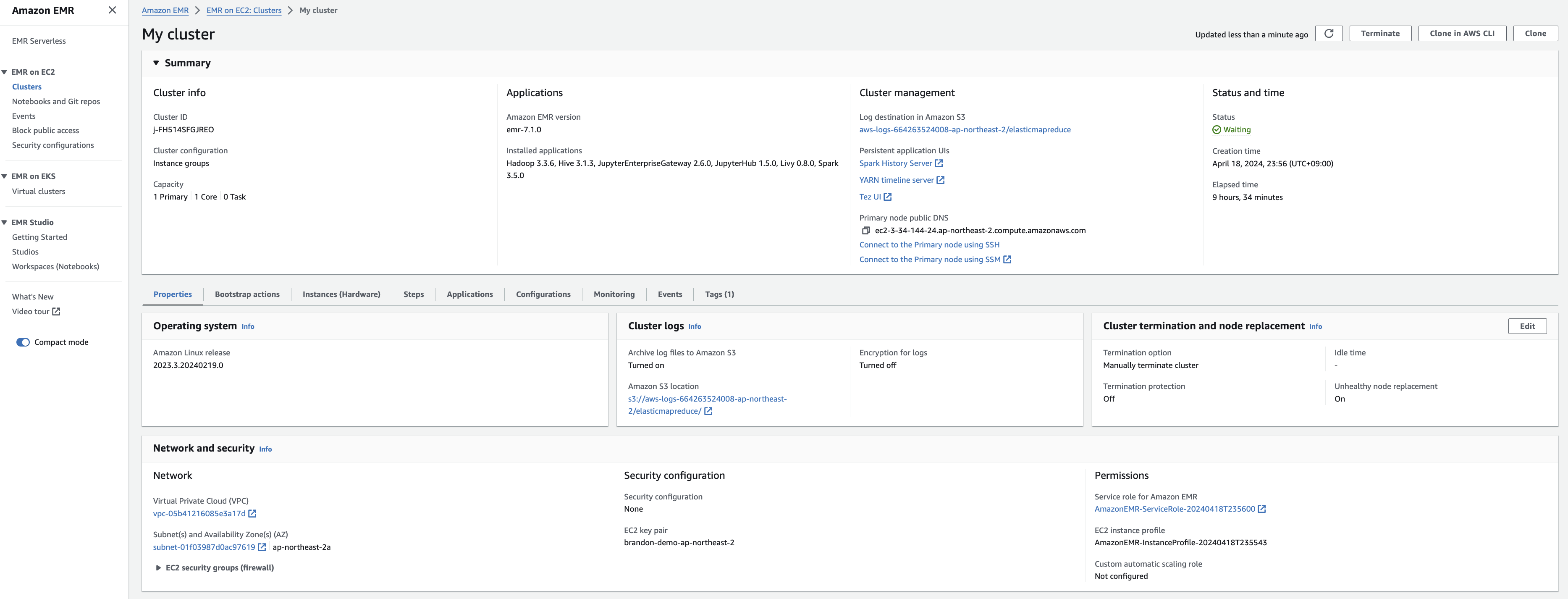Image resolution: width=1568 pixels, height=599 pixels.
Task: Open Notebooks and Git repos
Action: click(x=56, y=101)
